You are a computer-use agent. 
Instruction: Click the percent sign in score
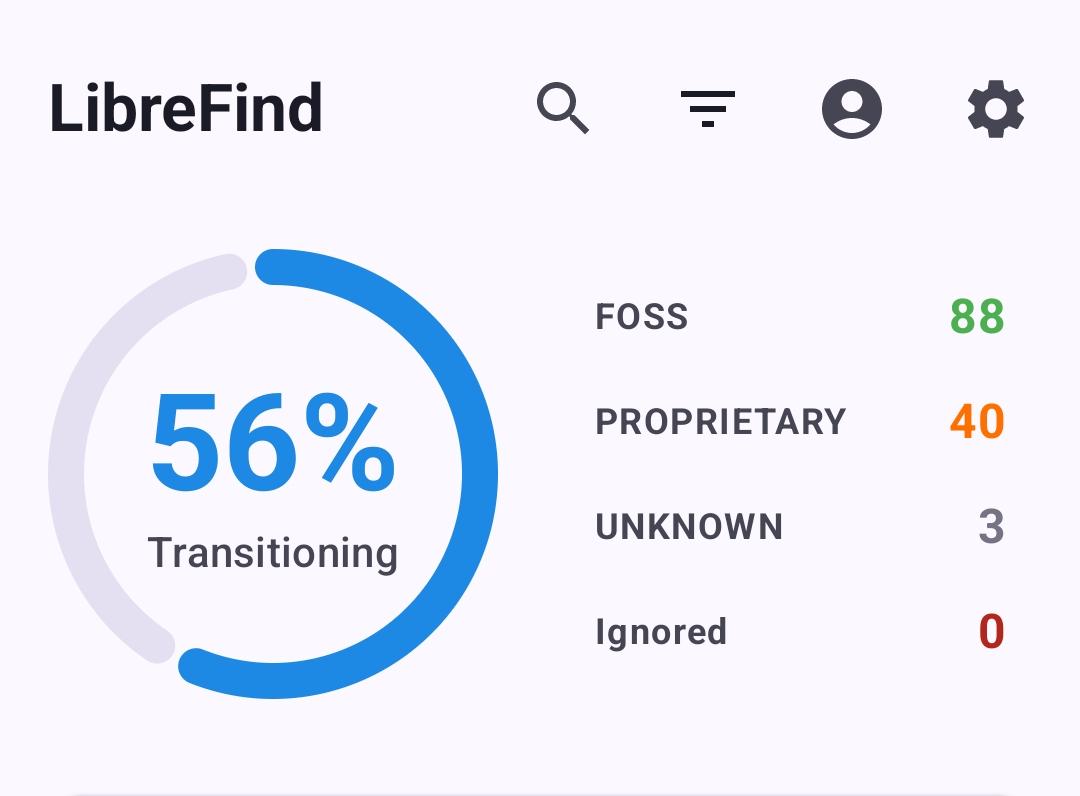pyautogui.click(x=351, y=442)
